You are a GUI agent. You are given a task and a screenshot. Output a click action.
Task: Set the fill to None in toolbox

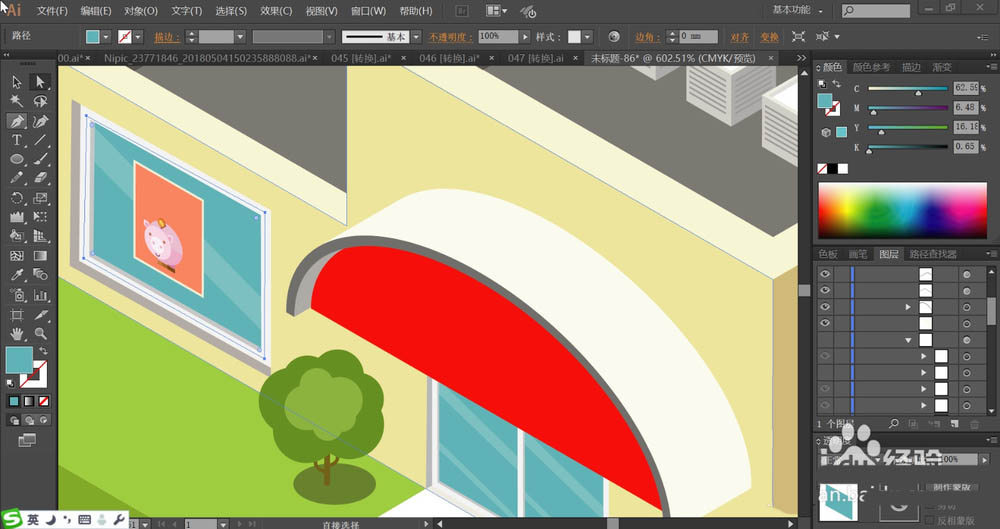(43, 401)
